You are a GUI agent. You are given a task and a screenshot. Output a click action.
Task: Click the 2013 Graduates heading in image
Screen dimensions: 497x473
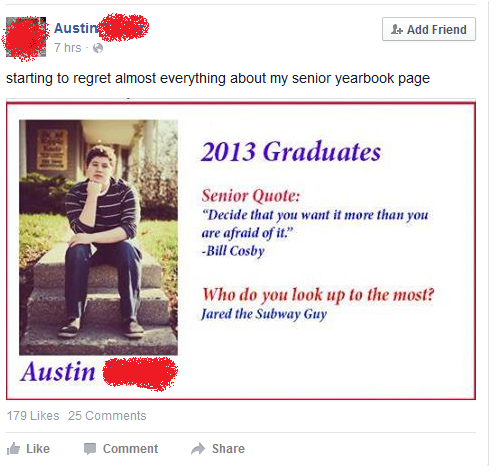point(291,152)
